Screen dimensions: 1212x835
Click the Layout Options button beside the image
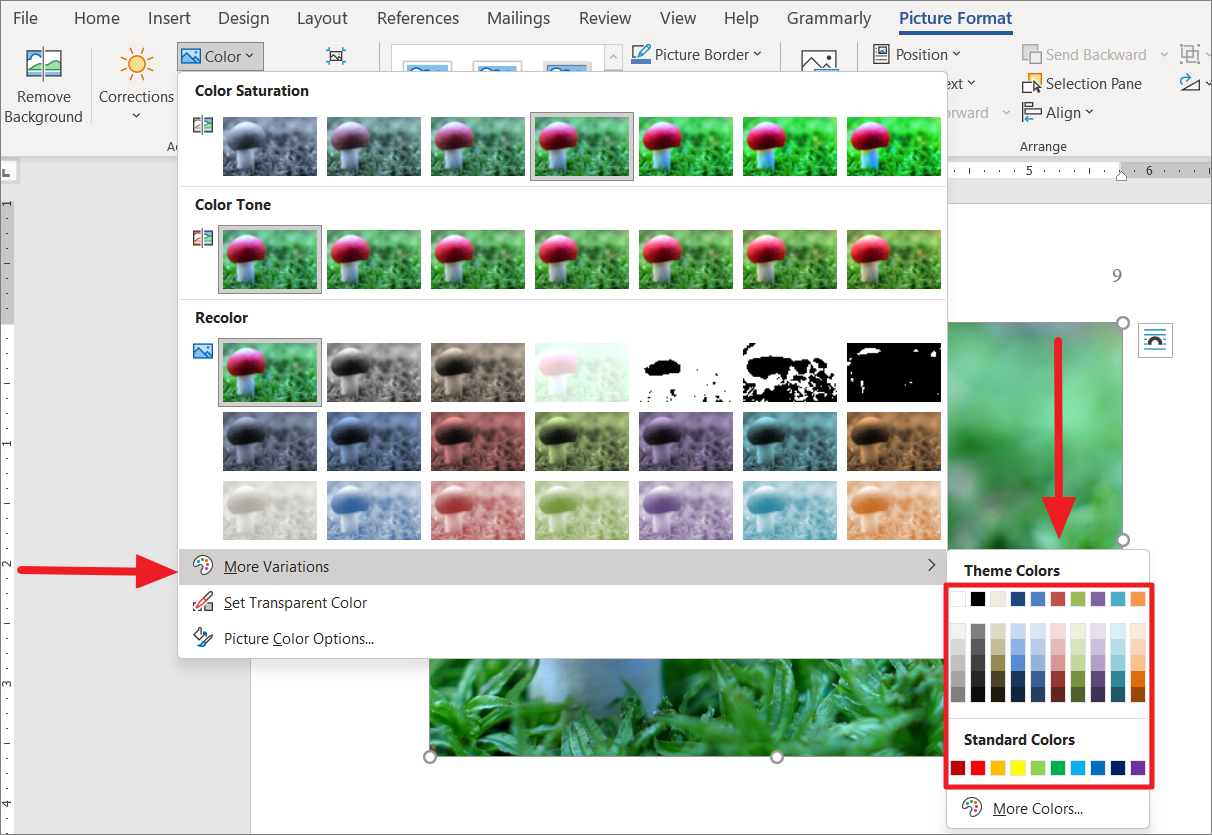point(1155,340)
